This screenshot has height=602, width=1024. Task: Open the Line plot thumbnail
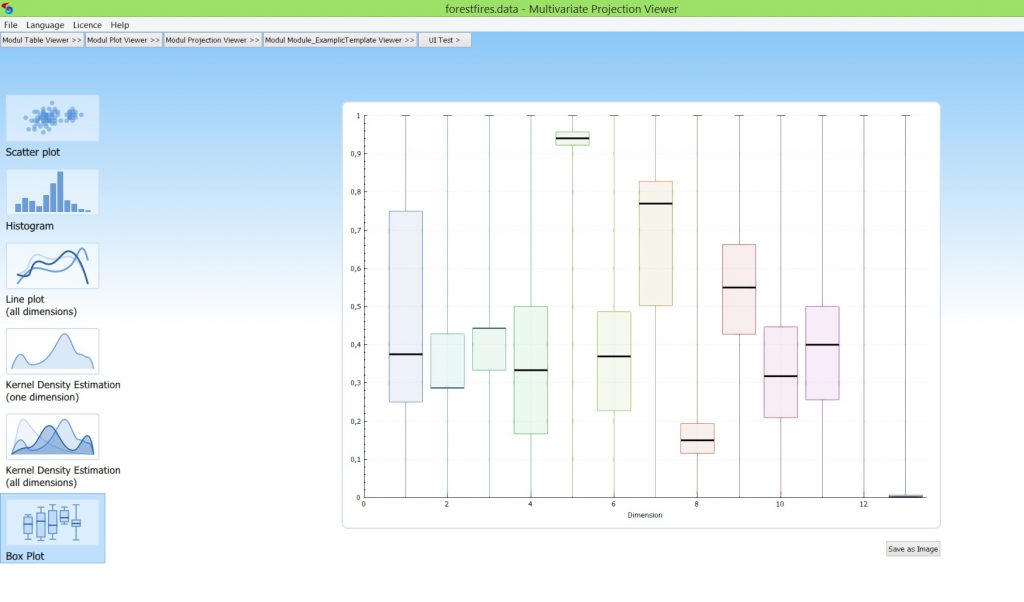tap(52, 266)
